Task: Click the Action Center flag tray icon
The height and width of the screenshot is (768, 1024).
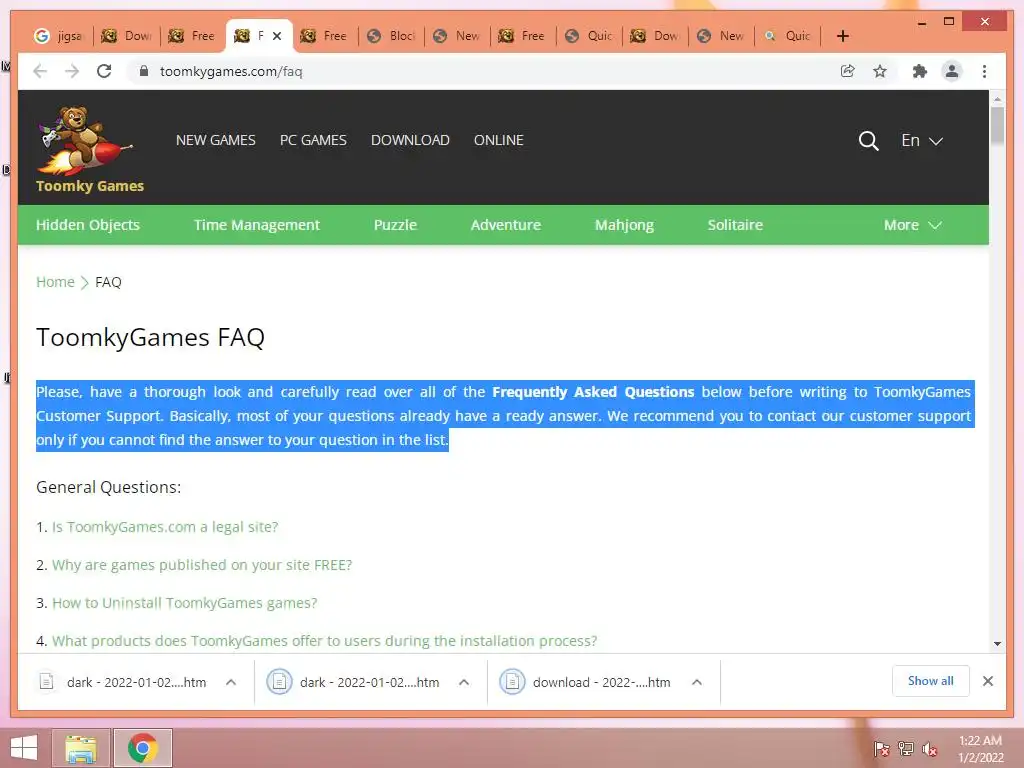Action: coord(881,749)
